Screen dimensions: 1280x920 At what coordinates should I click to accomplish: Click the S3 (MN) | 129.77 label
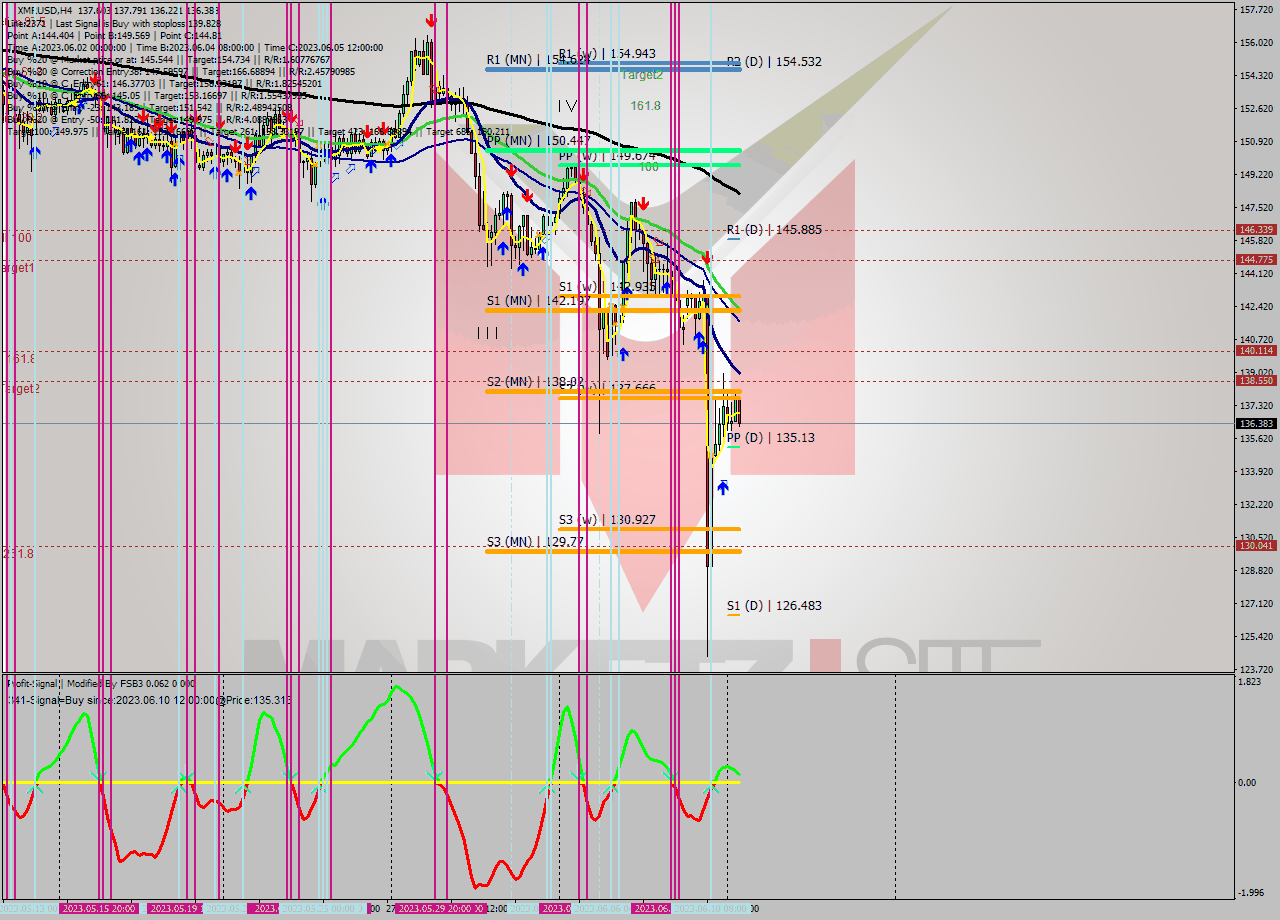click(534, 542)
